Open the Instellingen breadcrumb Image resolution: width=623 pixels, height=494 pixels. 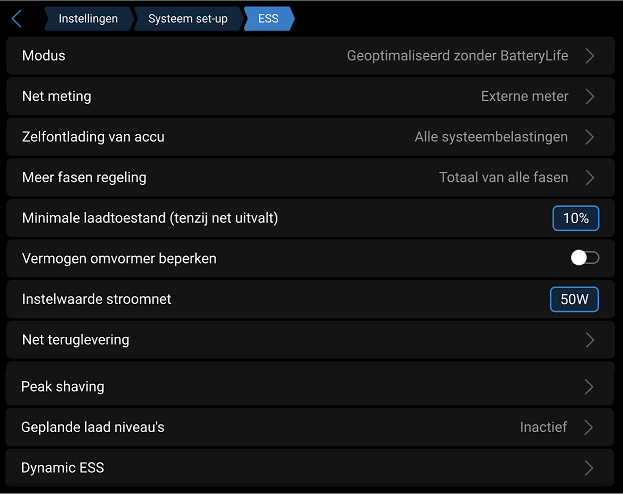click(87, 19)
